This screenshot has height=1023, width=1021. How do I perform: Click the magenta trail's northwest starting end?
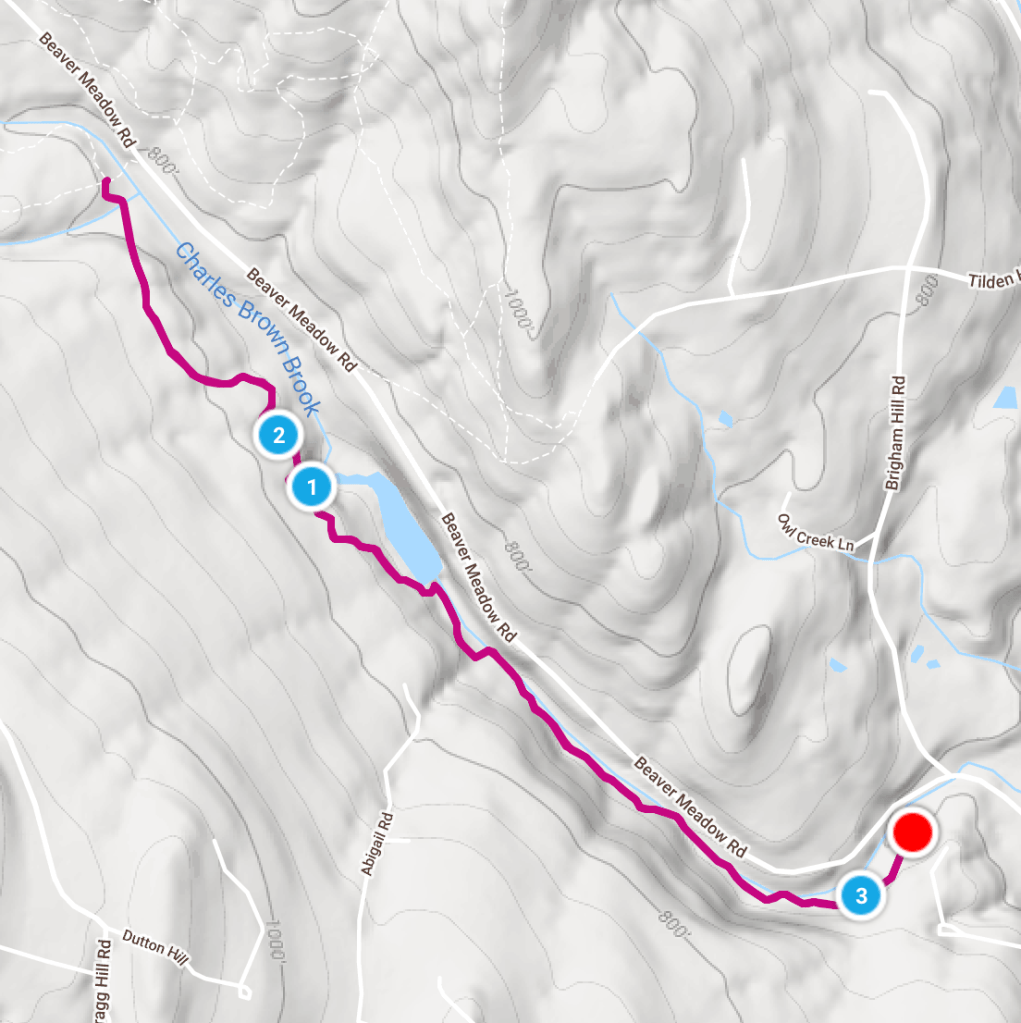point(106,183)
